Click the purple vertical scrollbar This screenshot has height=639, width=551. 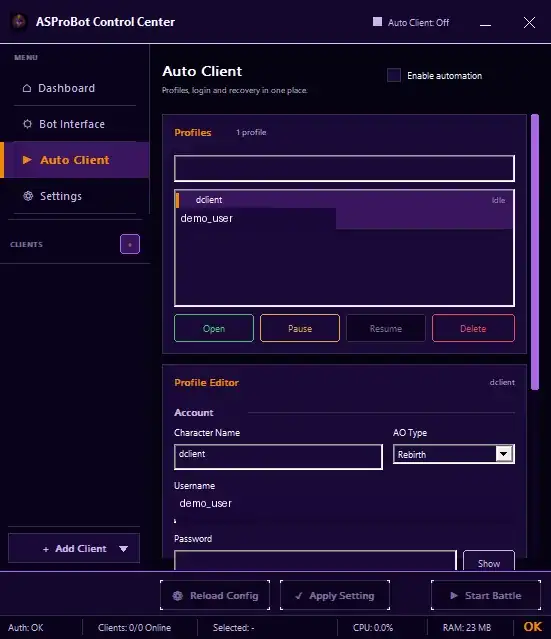click(x=535, y=252)
